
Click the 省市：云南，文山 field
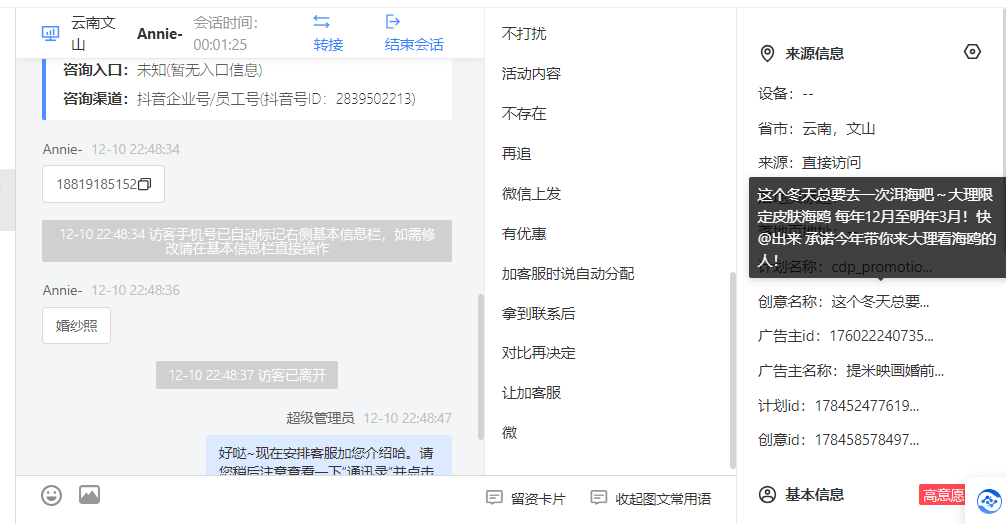tap(816, 128)
